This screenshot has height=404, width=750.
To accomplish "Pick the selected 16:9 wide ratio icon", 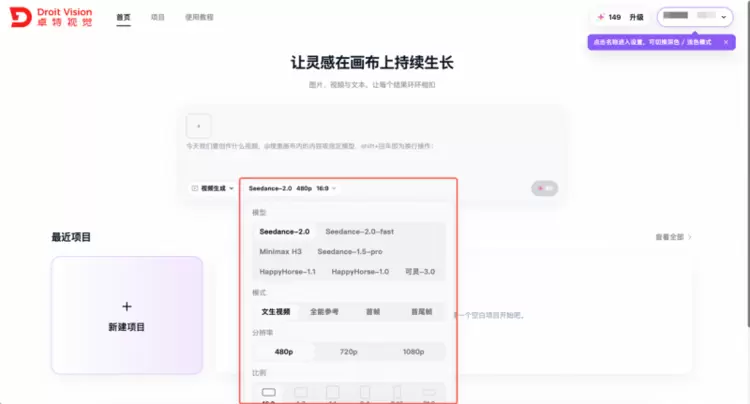I will [x=268, y=393].
